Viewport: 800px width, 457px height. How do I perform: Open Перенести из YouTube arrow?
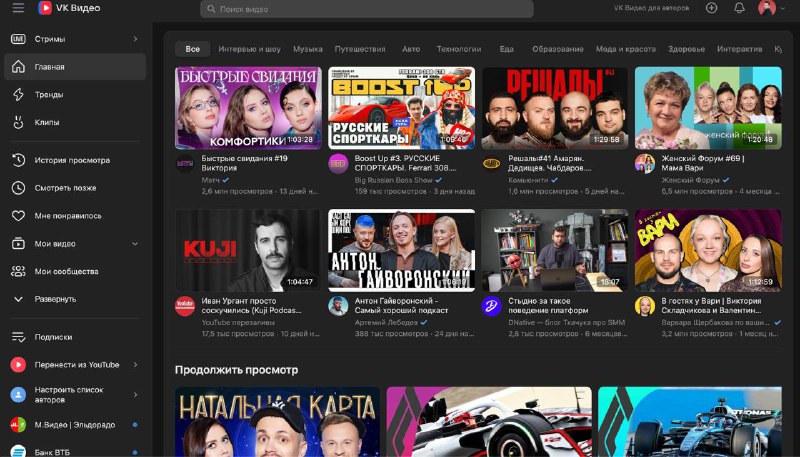(x=135, y=365)
